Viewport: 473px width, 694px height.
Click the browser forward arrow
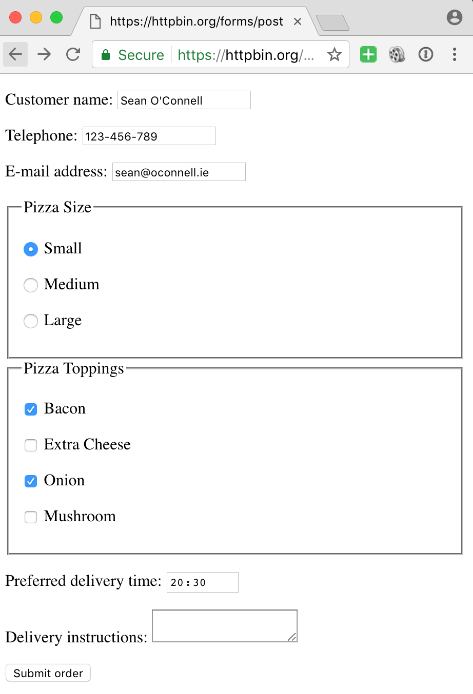(x=44, y=54)
